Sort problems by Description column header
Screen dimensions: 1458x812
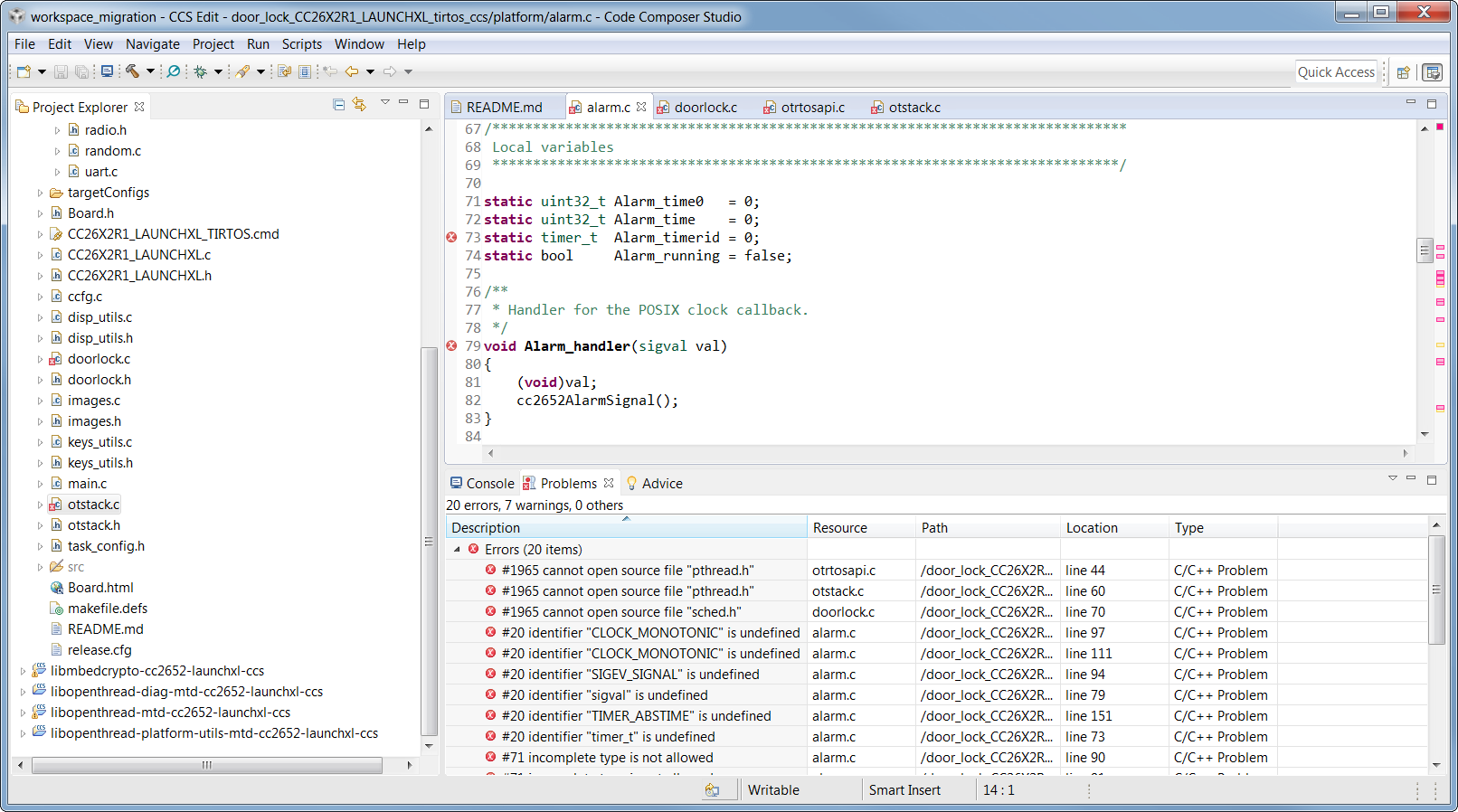coord(626,528)
